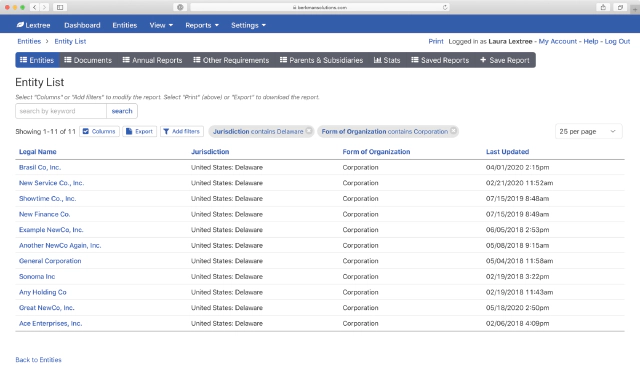
Task: Focus the search by keyword field
Action: [x=61, y=111]
